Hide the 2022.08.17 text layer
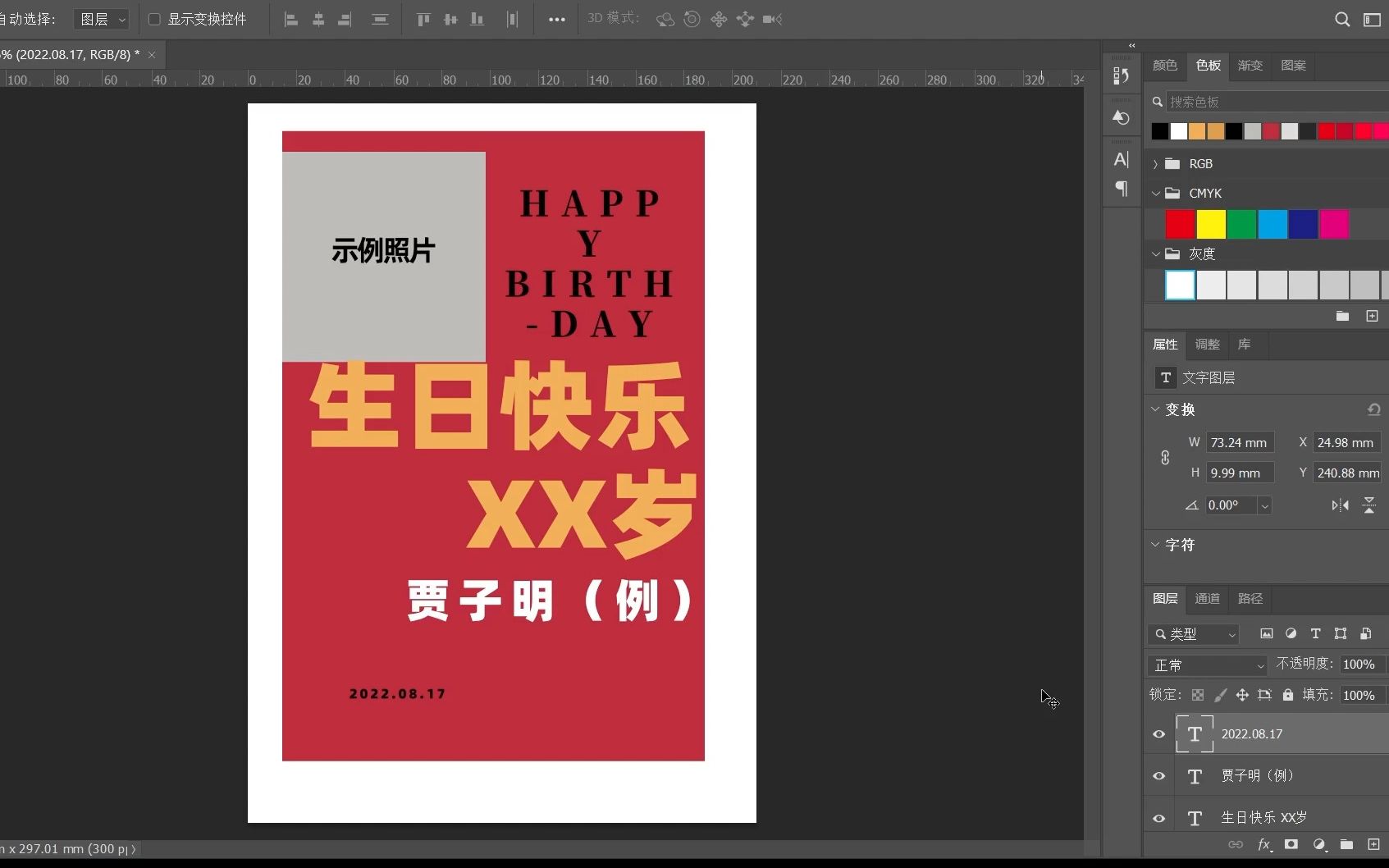Image resolution: width=1389 pixels, height=868 pixels. click(x=1158, y=734)
